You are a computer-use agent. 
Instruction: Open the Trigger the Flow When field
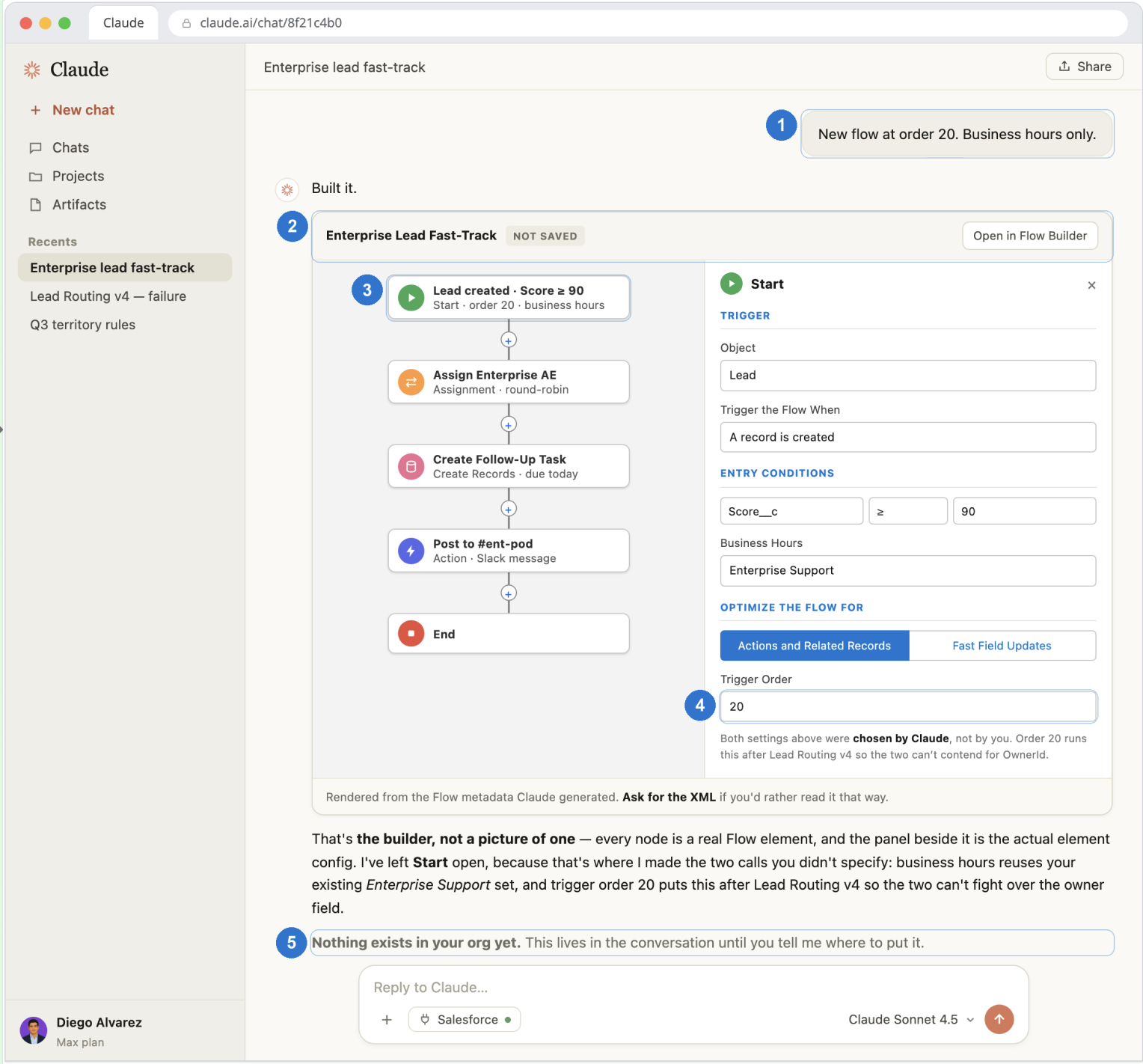(908, 437)
